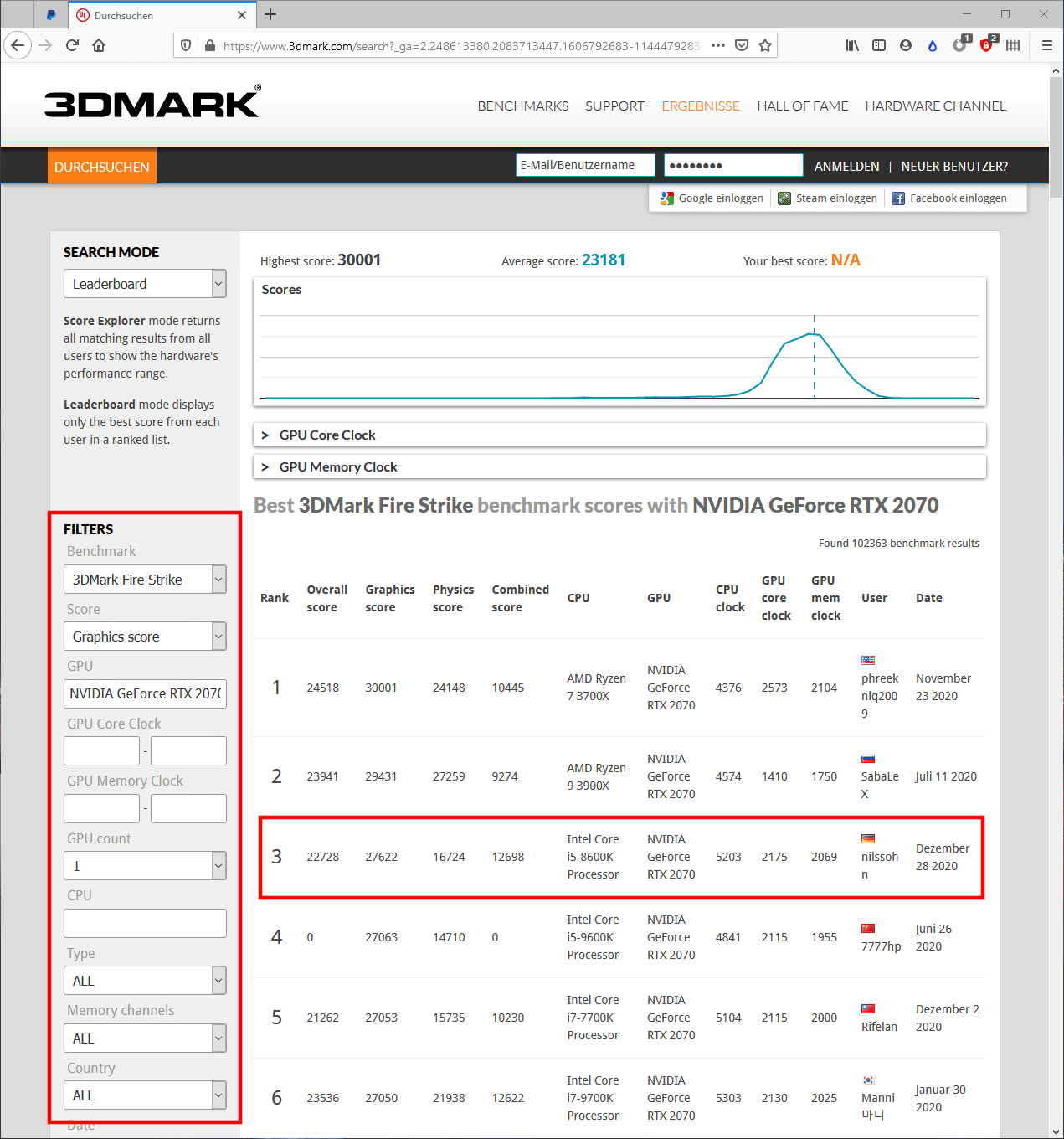This screenshot has height=1139, width=1064.
Task: Click the fence-shaped extension icon
Action: click(1013, 45)
